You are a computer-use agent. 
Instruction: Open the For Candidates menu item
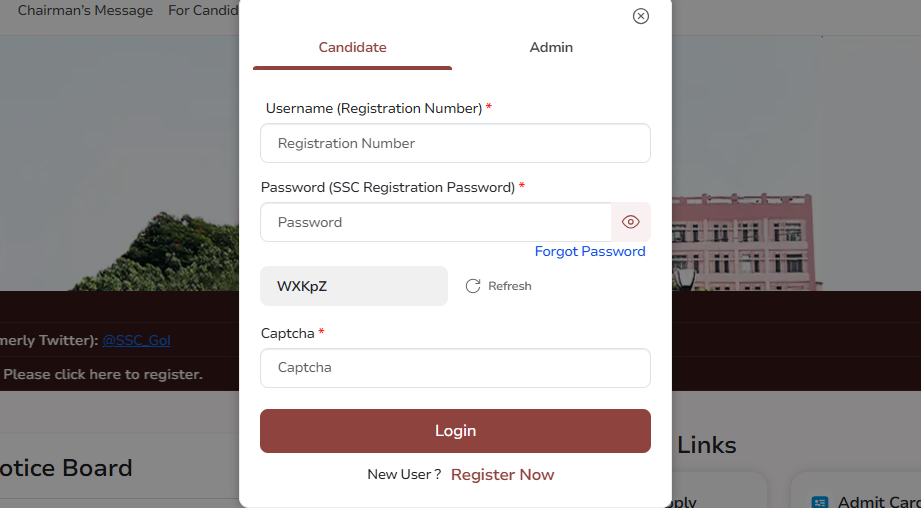[x=203, y=11]
